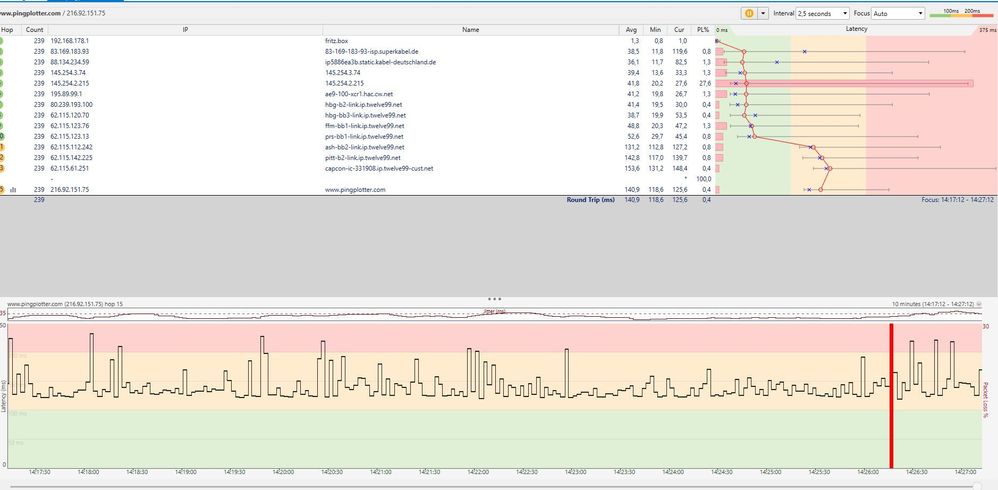Pause the trace with the orange pause button
Image resolution: width=998 pixels, height=490 pixels.
point(749,13)
